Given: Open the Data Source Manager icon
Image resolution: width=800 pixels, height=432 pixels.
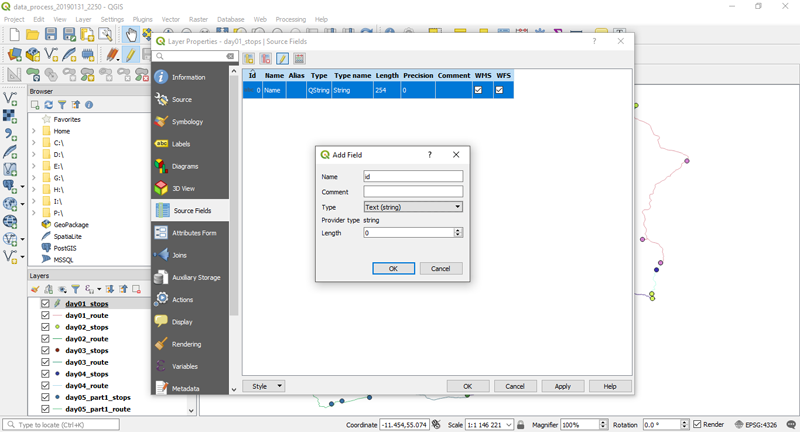Looking at the screenshot, I should (15, 54).
